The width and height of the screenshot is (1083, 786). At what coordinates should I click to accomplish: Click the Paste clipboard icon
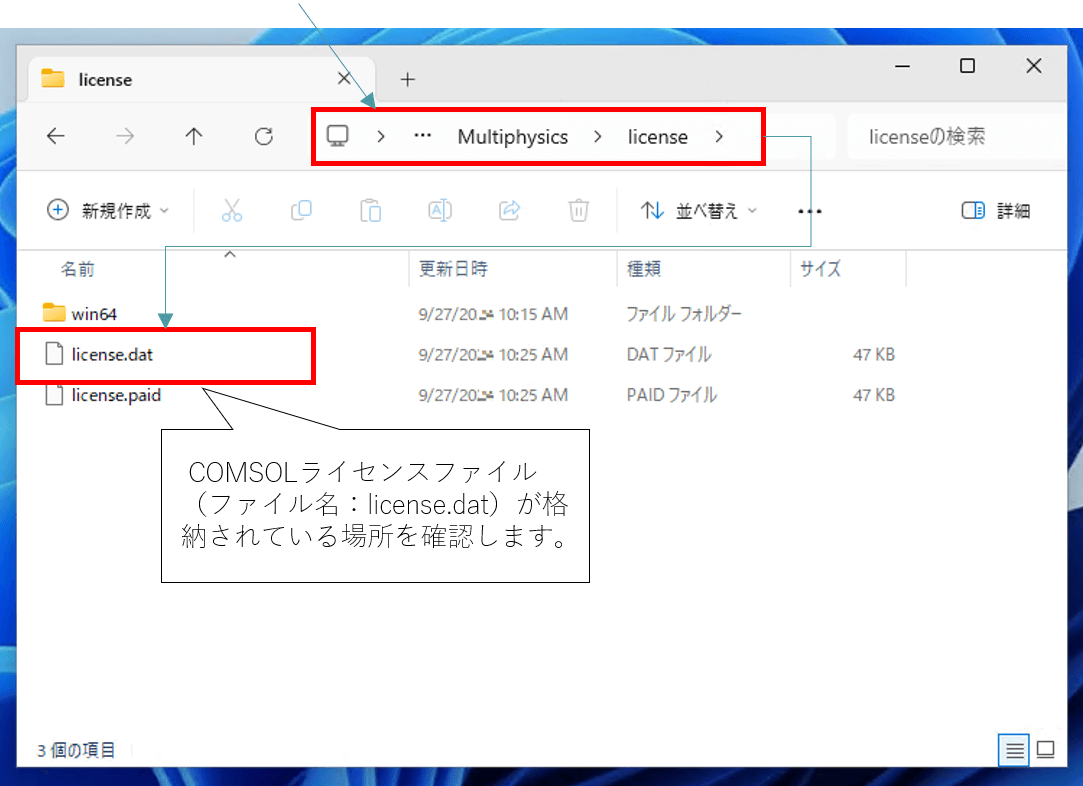(x=371, y=210)
